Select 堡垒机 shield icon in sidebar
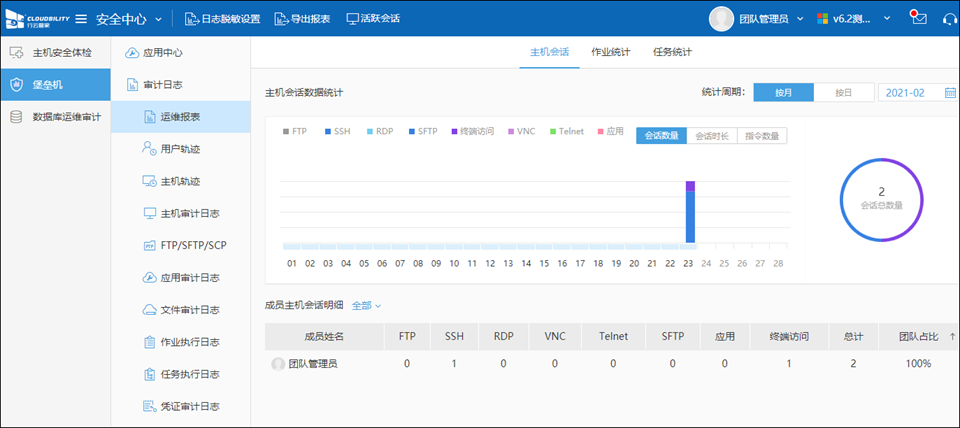The width and height of the screenshot is (960, 428). [x=16, y=84]
